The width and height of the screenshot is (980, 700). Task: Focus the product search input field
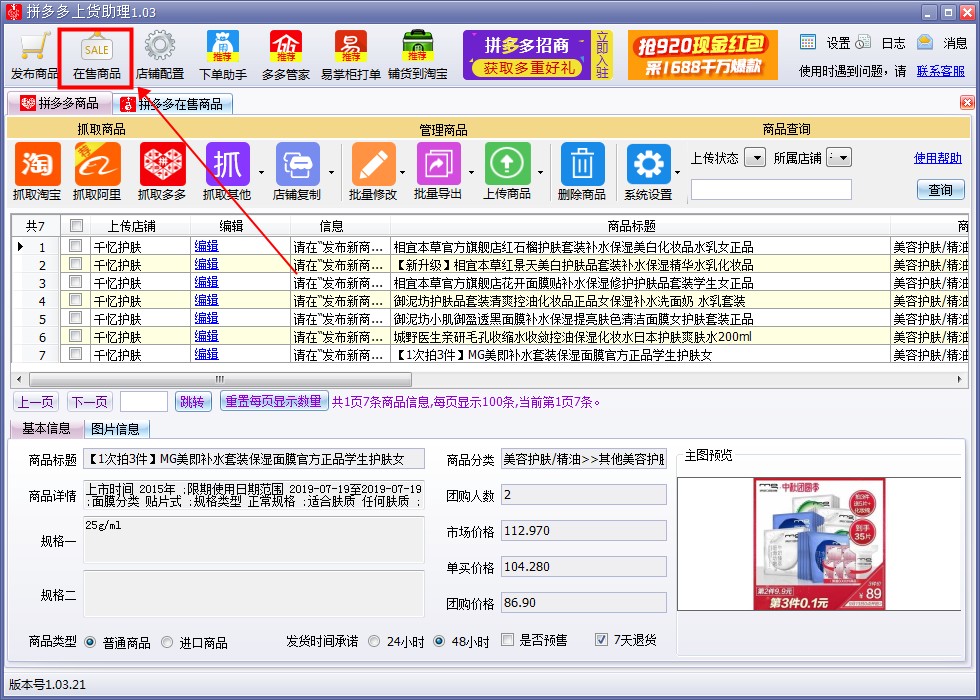click(771, 189)
